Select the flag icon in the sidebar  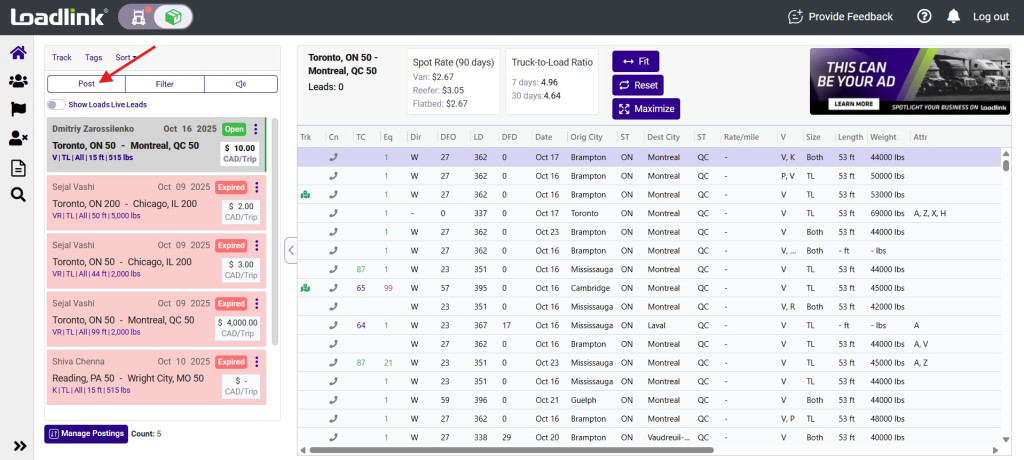coord(18,110)
